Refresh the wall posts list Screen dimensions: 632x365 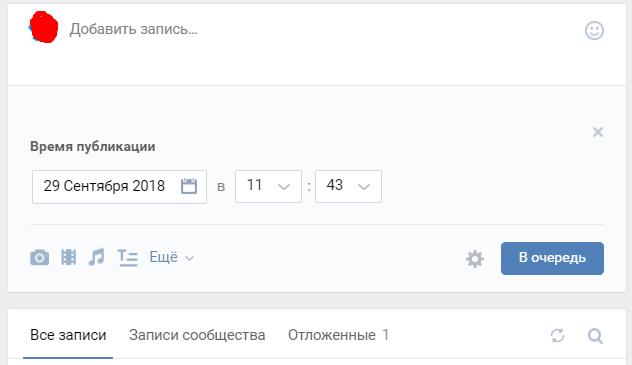click(x=557, y=335)
